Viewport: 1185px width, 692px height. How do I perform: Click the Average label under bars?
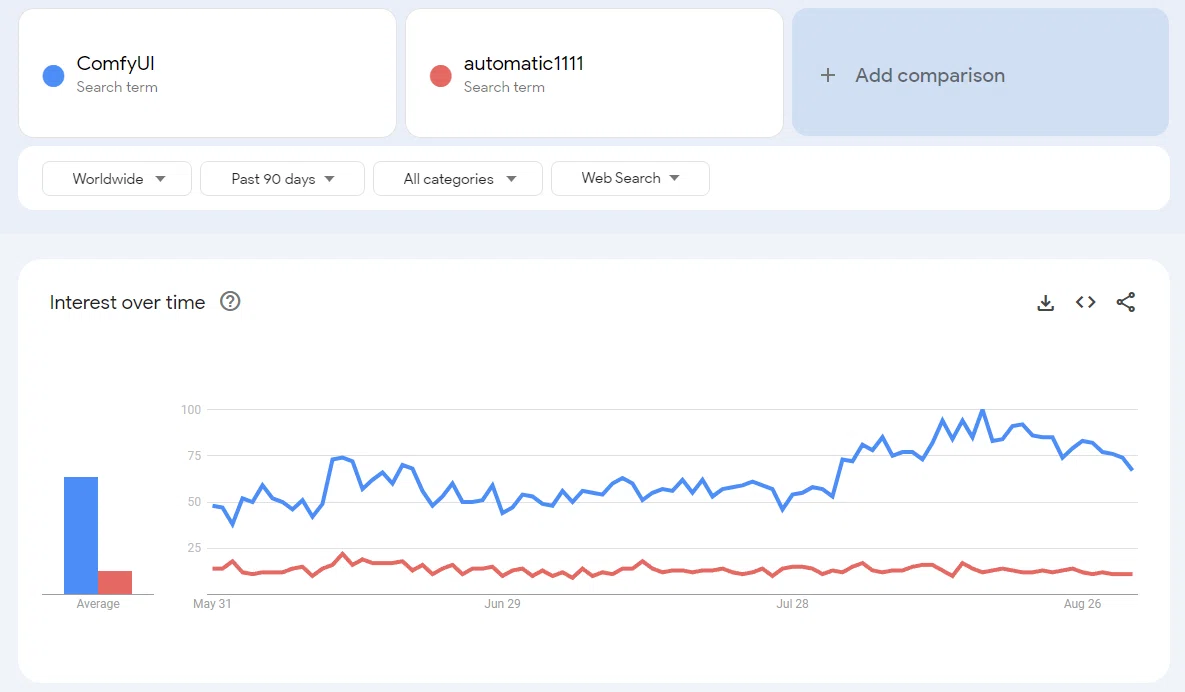pyautogui.click(x=98, y=604)
